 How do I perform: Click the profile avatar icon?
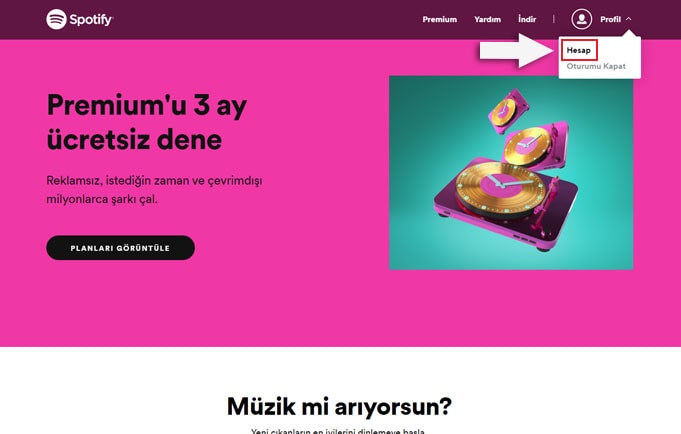pyautogui.click(x=582, y=19)
